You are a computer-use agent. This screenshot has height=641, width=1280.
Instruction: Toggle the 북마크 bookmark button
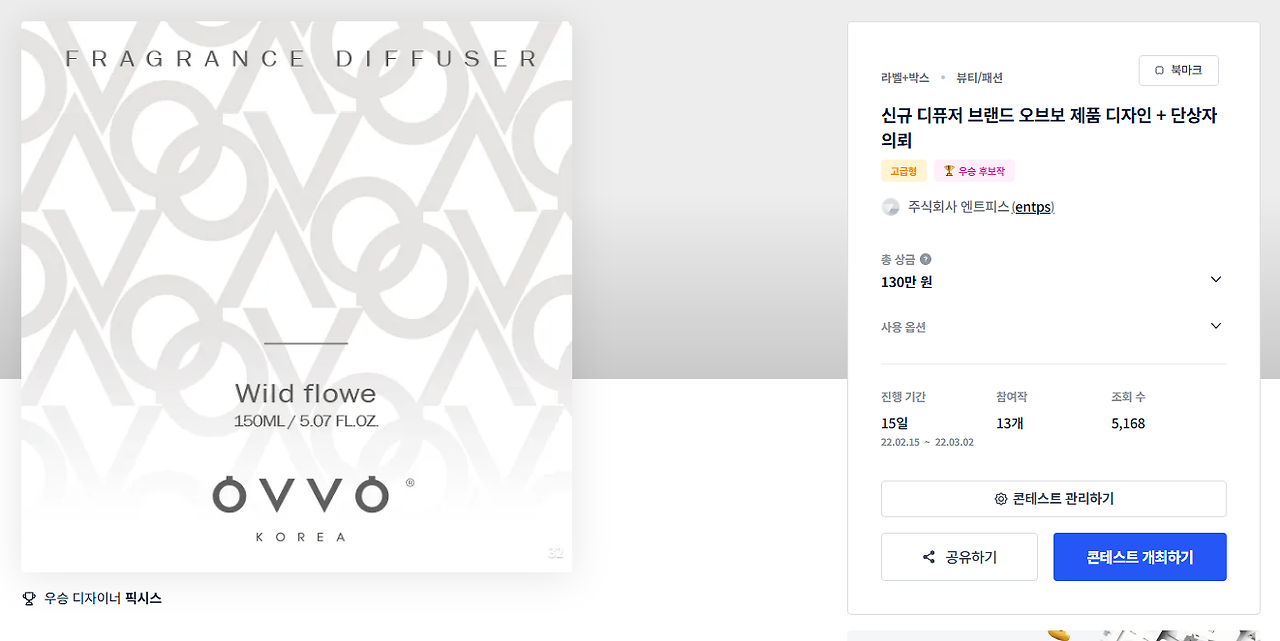(1179, 71)
